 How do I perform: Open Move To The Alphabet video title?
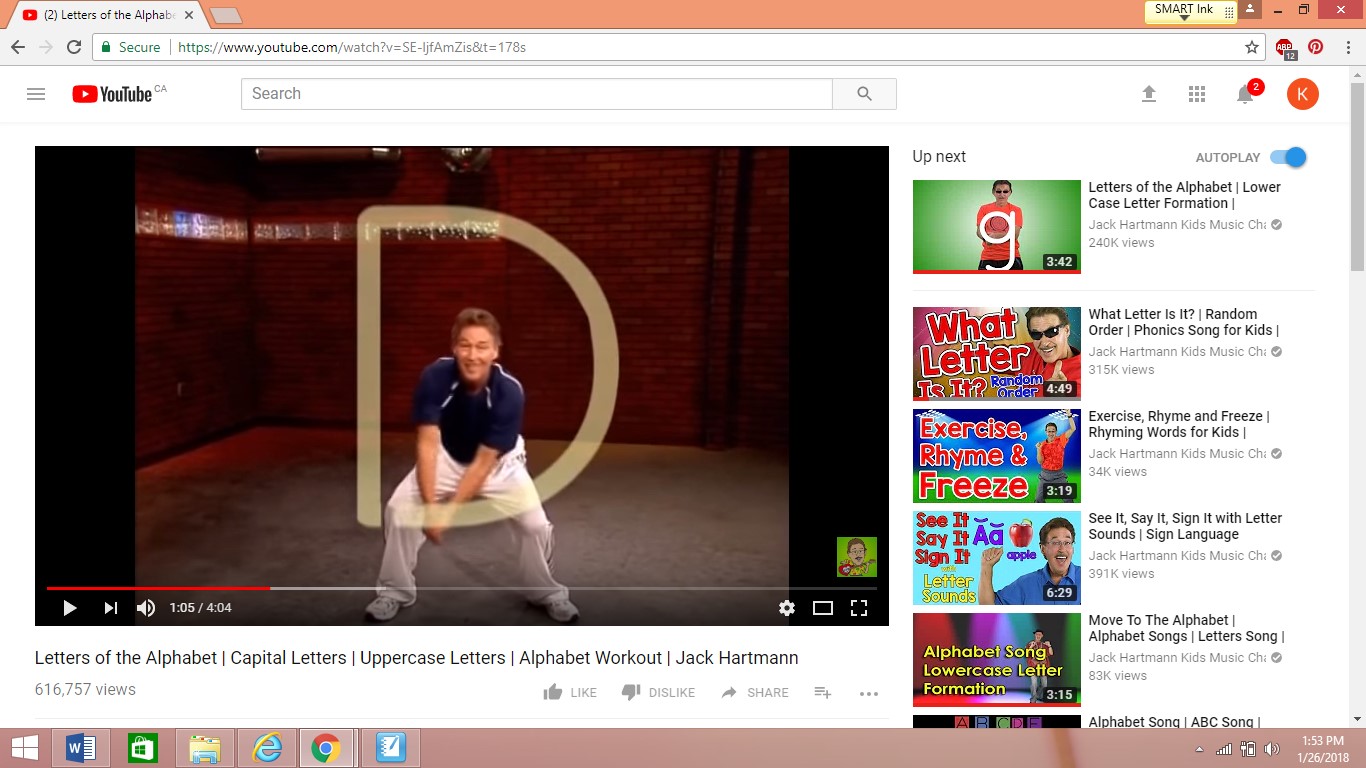1187,628
